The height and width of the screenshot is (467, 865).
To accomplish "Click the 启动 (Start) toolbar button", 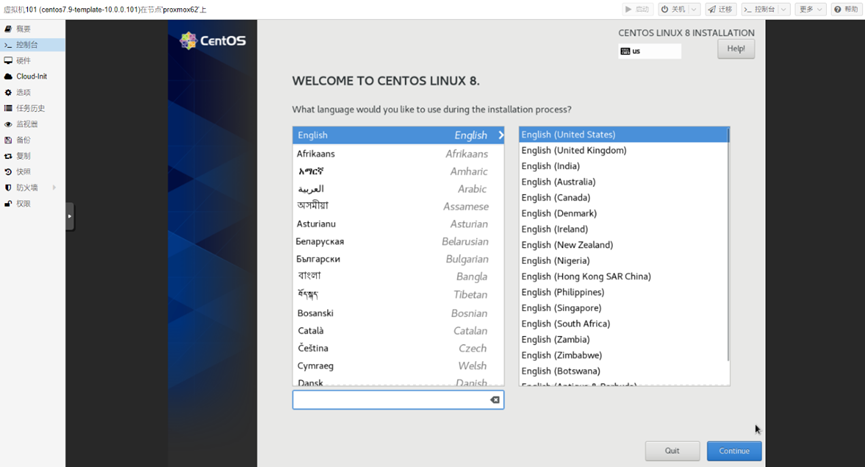I will tap(637, 9).
